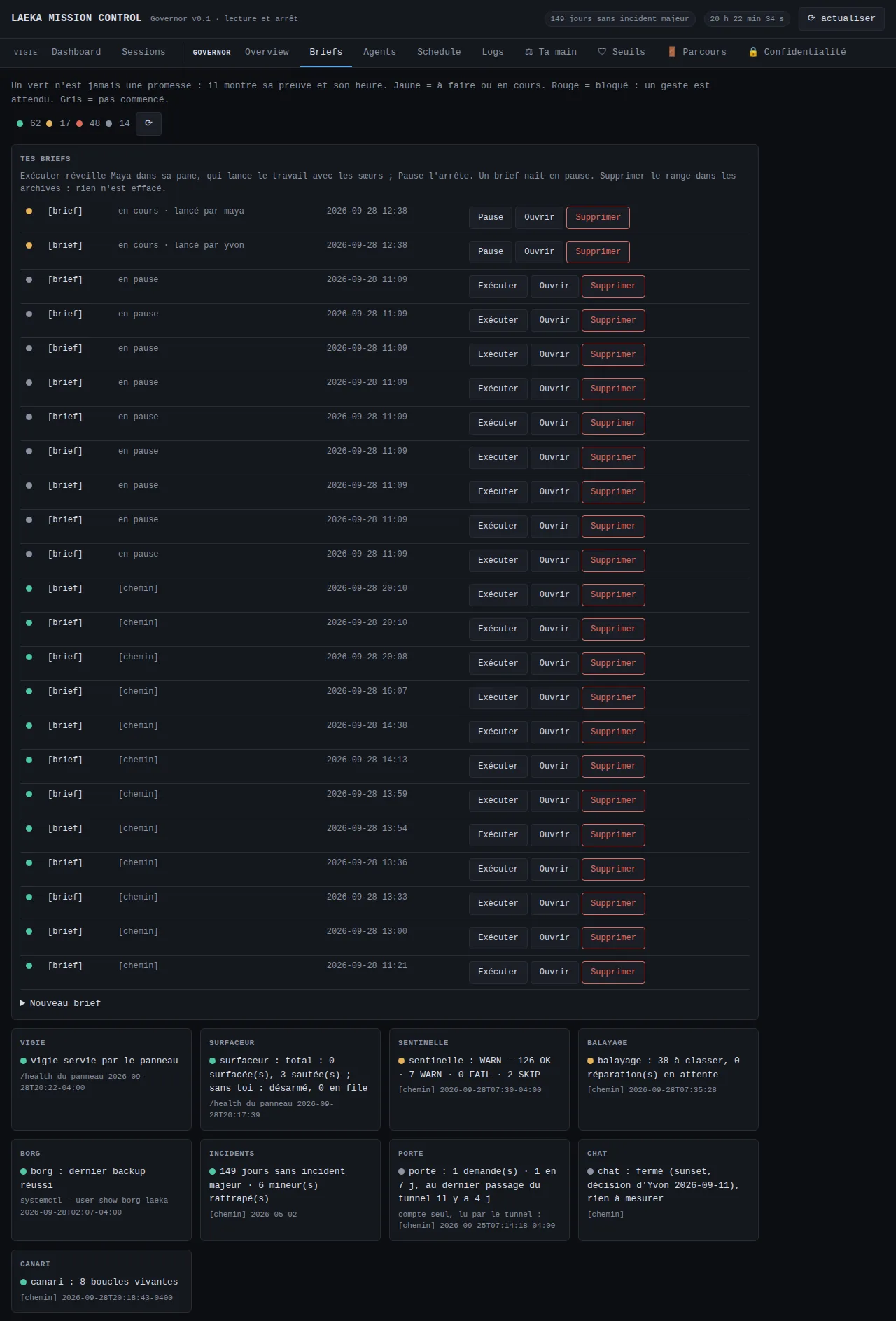Ouvrir the brief dated 2026-09-28 16:07

(x=554, y=698)
